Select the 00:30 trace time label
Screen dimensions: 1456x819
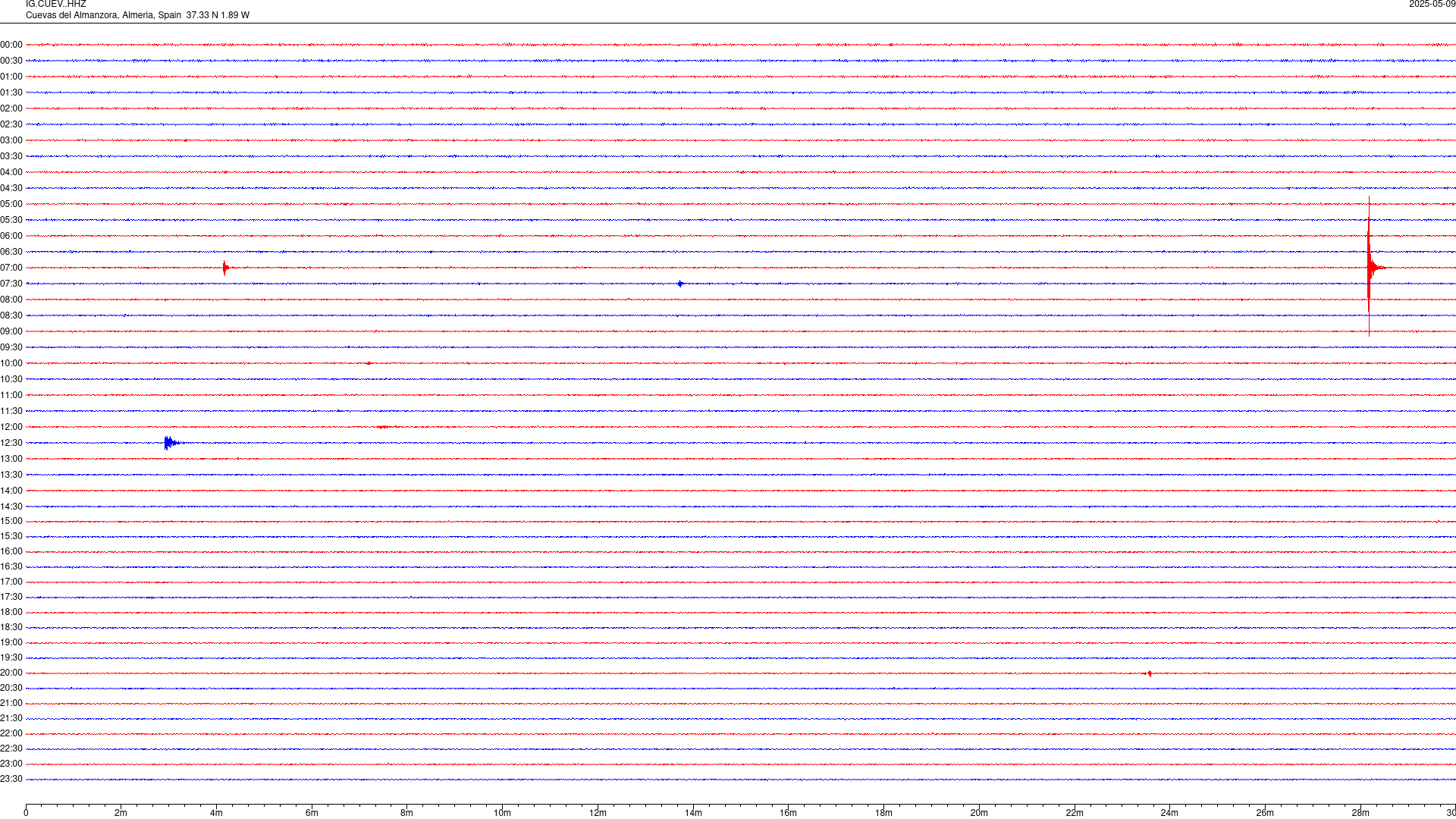(x=11, y=61)
